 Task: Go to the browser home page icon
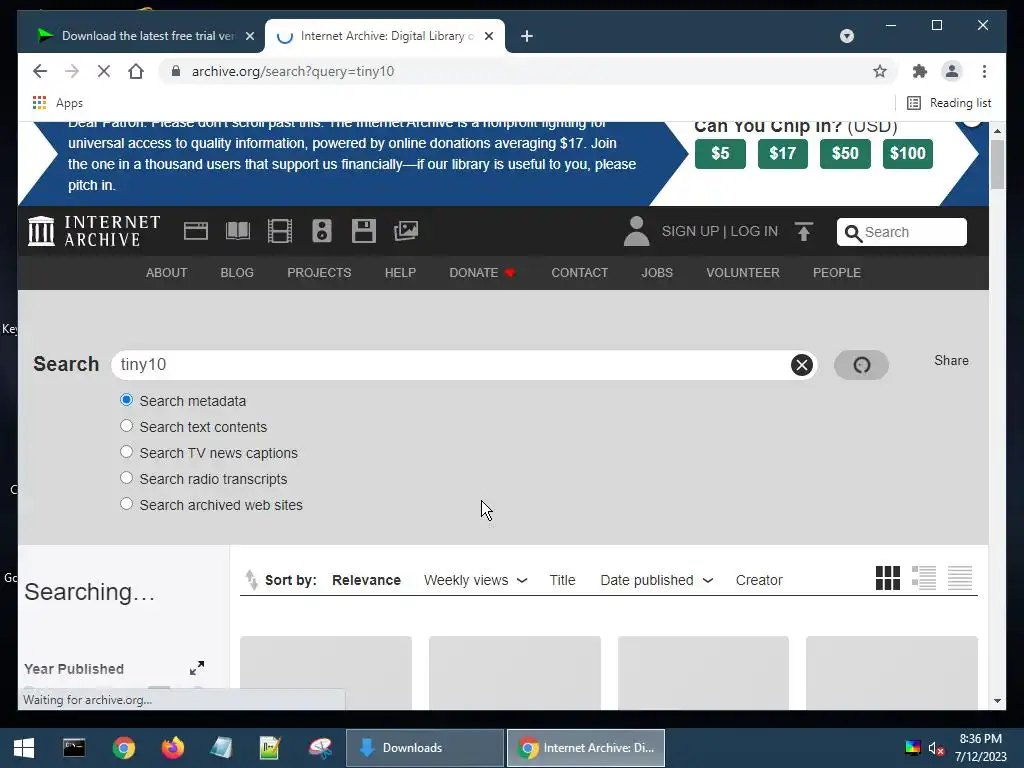coord(136,71)
